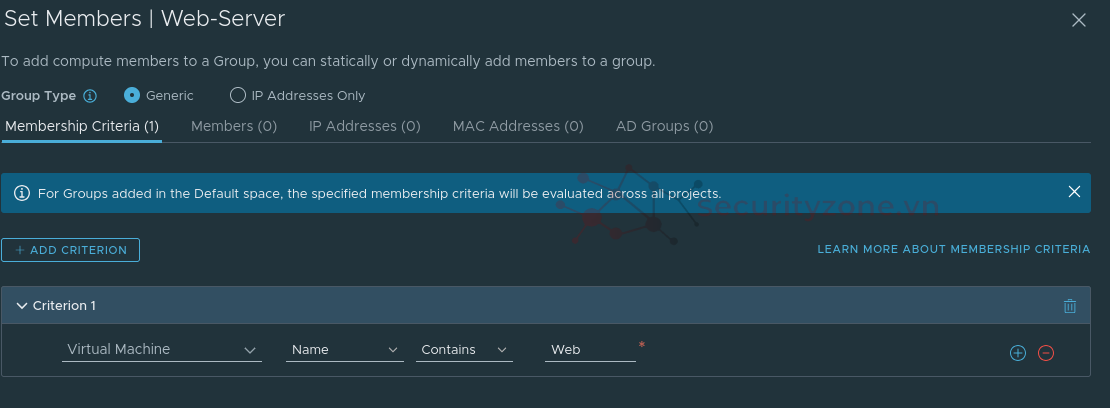
Task: Click the Group Type info icon
Action: pos(90,96)
